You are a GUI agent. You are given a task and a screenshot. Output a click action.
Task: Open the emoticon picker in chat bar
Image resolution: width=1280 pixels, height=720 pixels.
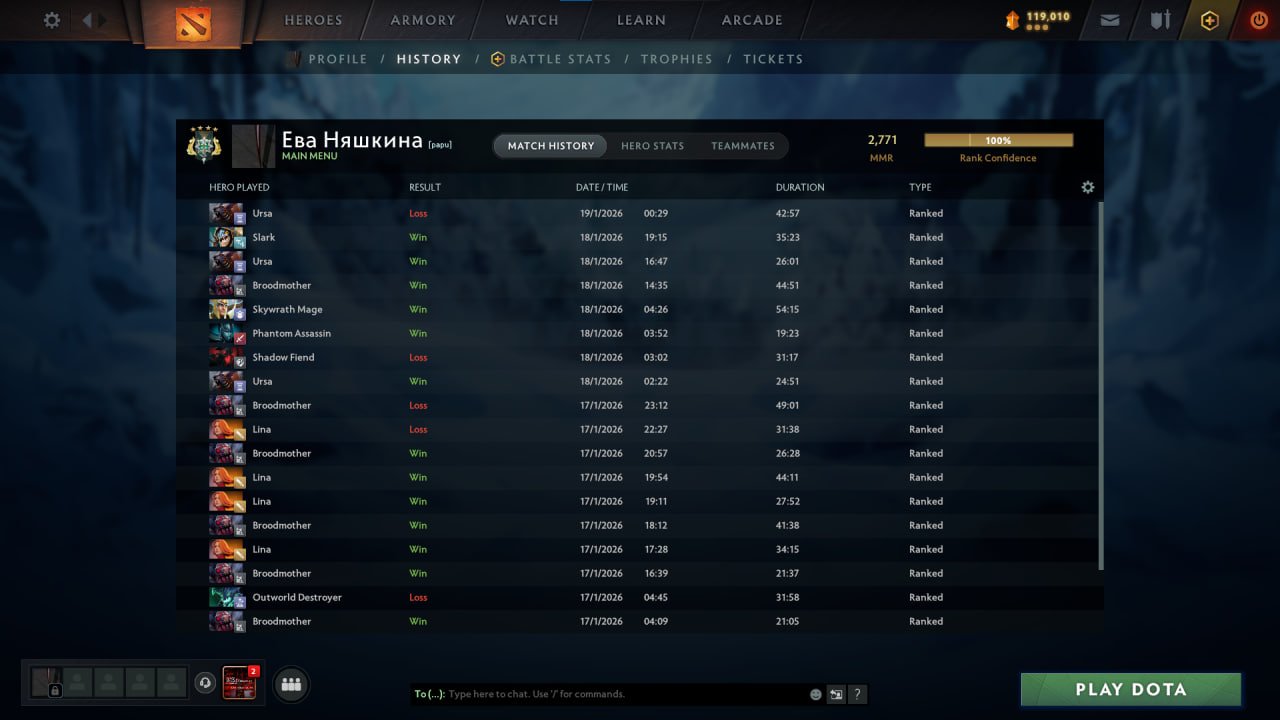[816, 694]
